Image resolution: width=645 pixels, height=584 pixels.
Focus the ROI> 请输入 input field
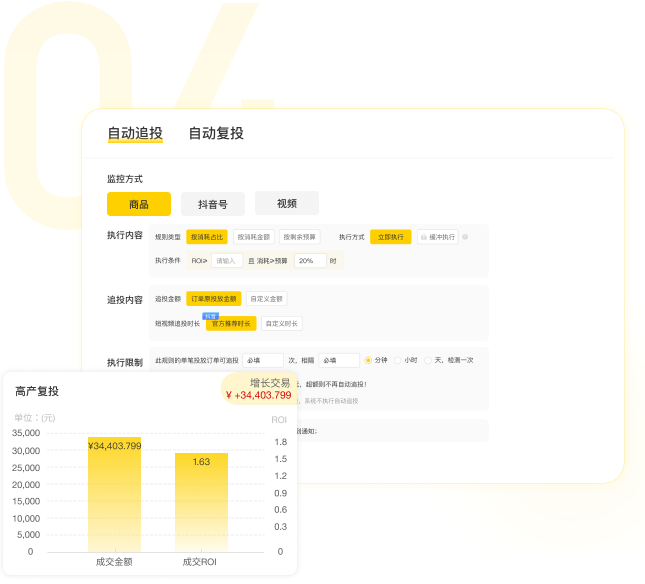point(227,261)
